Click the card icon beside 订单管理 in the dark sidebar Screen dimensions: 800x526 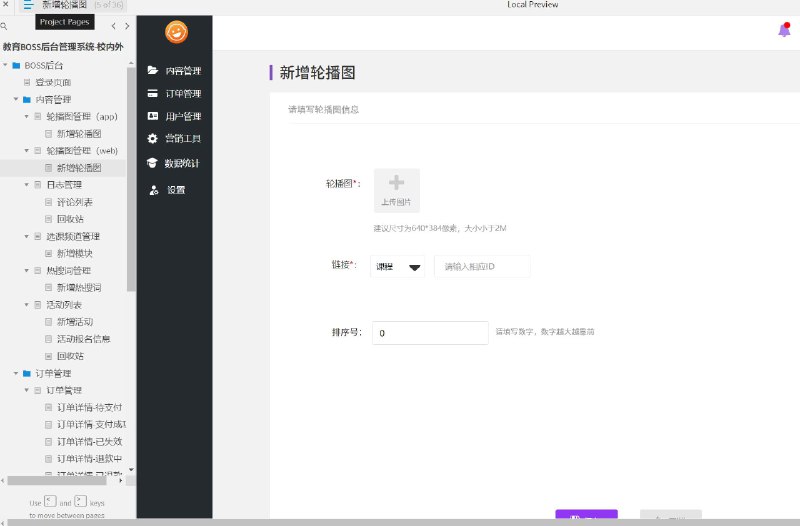[153, 93]
